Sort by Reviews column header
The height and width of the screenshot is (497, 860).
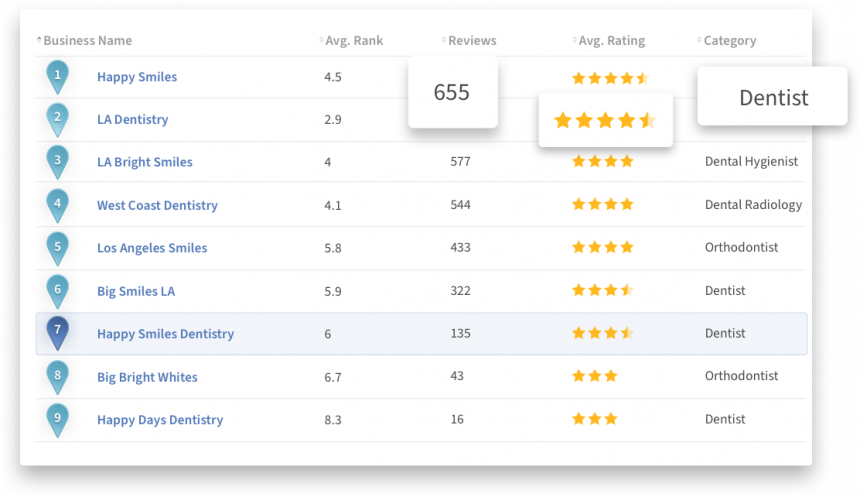tap(471, 41)
